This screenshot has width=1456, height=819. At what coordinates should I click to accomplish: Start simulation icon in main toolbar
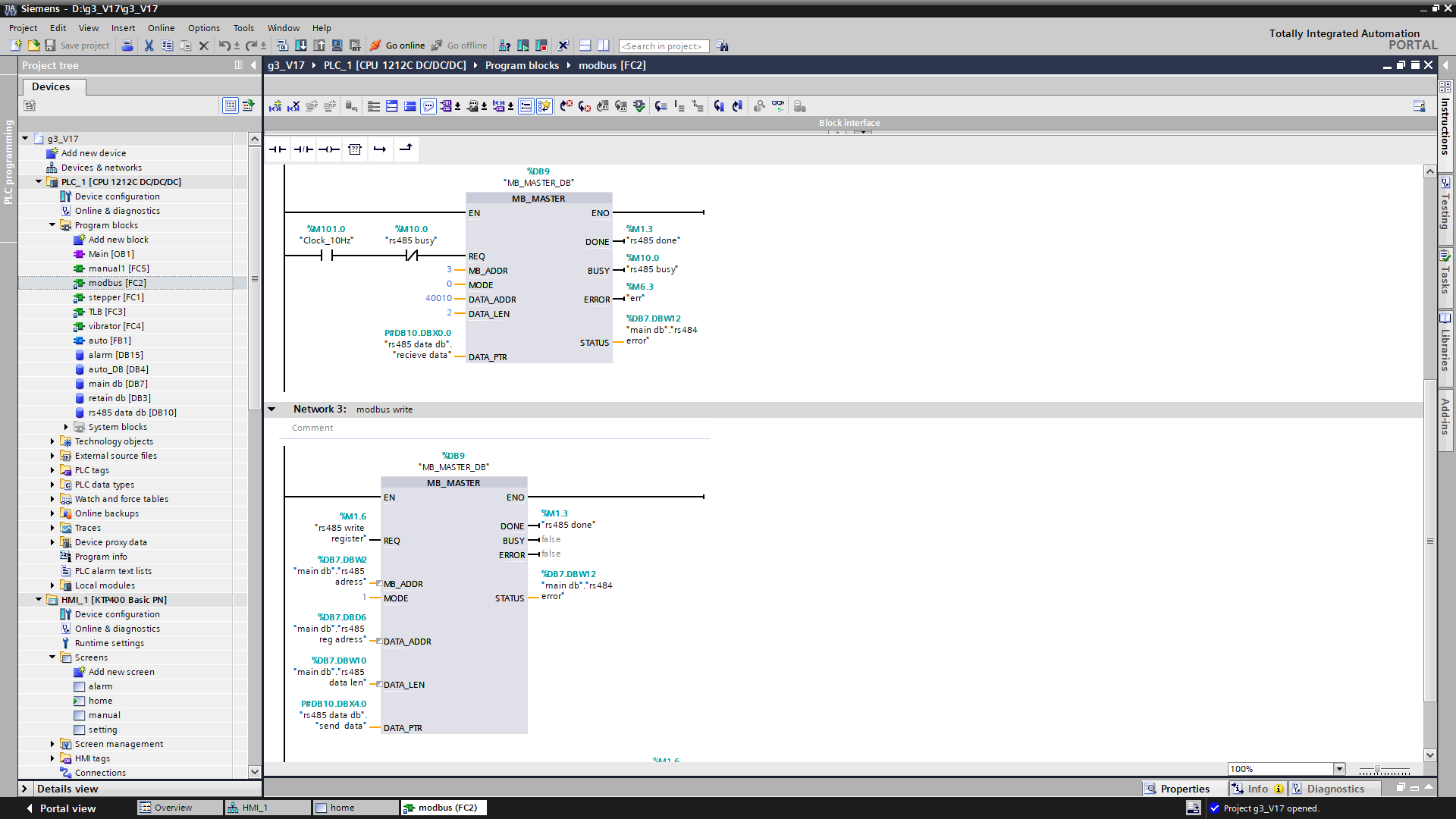click(337, 45)
